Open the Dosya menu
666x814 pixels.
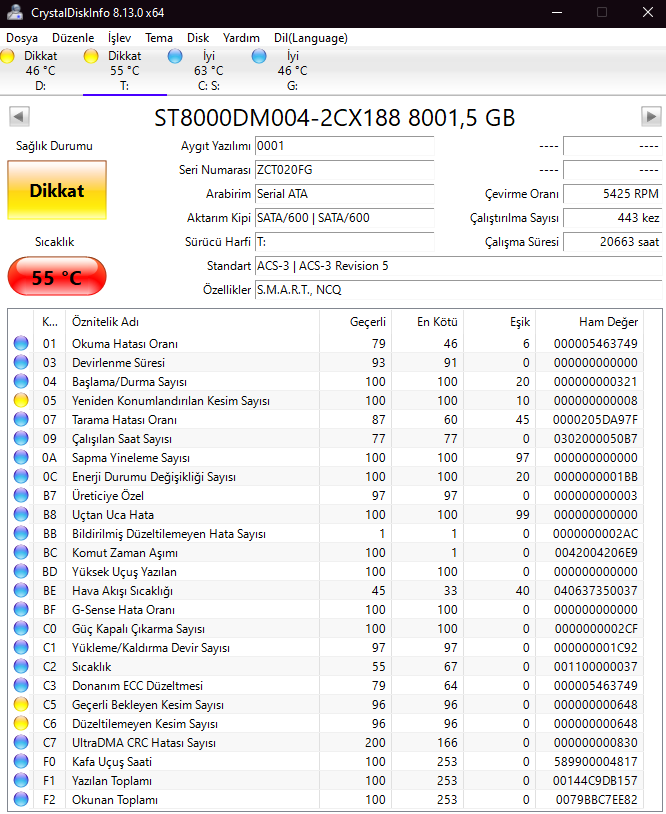click(22, 38)
